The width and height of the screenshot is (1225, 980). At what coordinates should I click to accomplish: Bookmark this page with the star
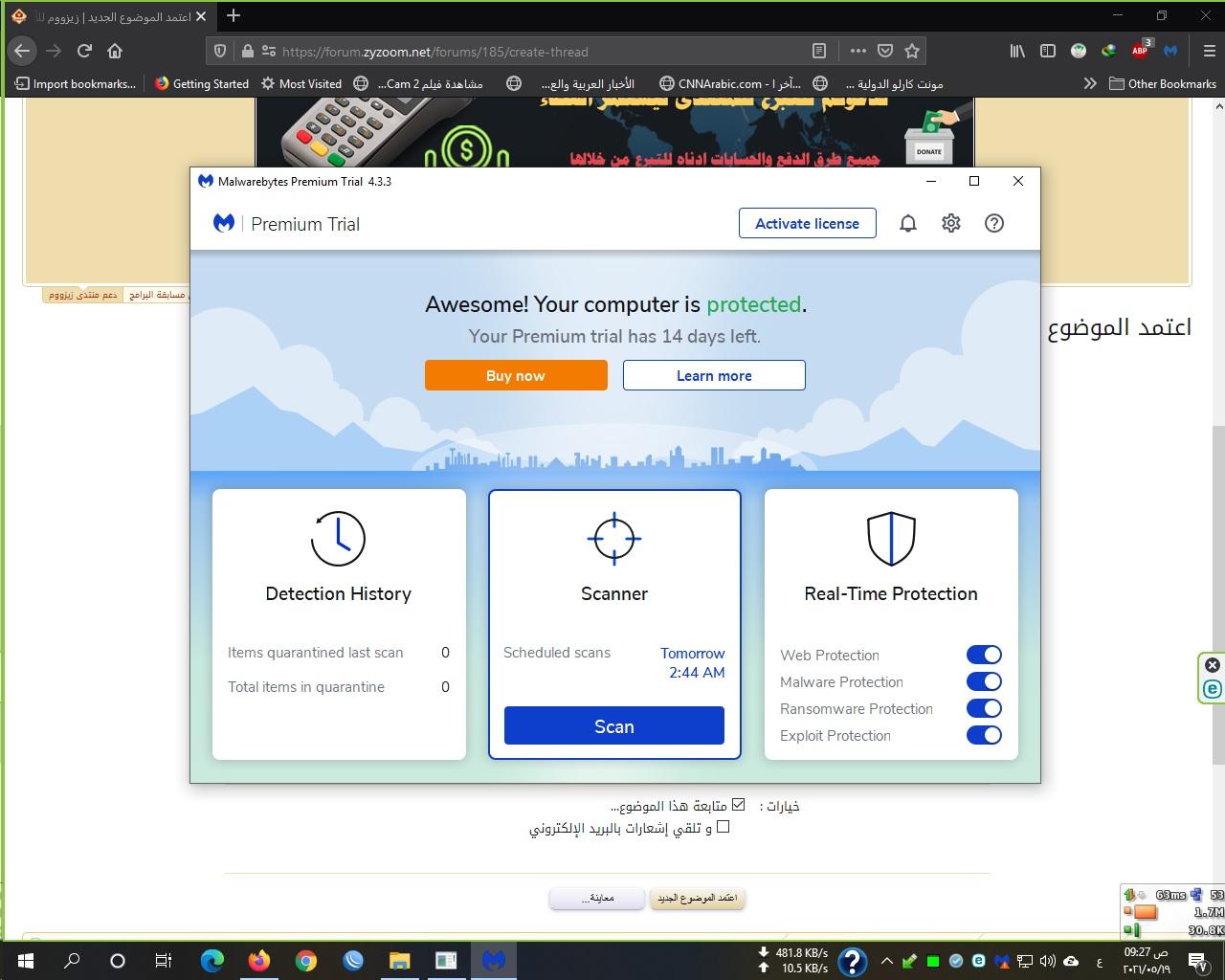(x=912, y=51)
